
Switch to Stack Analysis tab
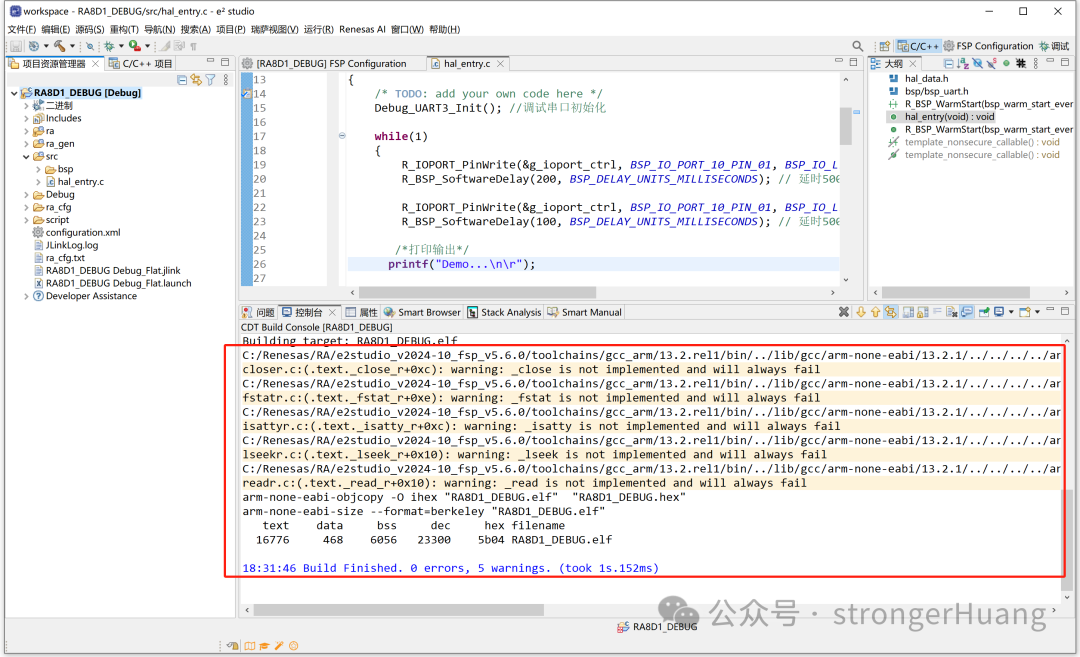(504, 312)
